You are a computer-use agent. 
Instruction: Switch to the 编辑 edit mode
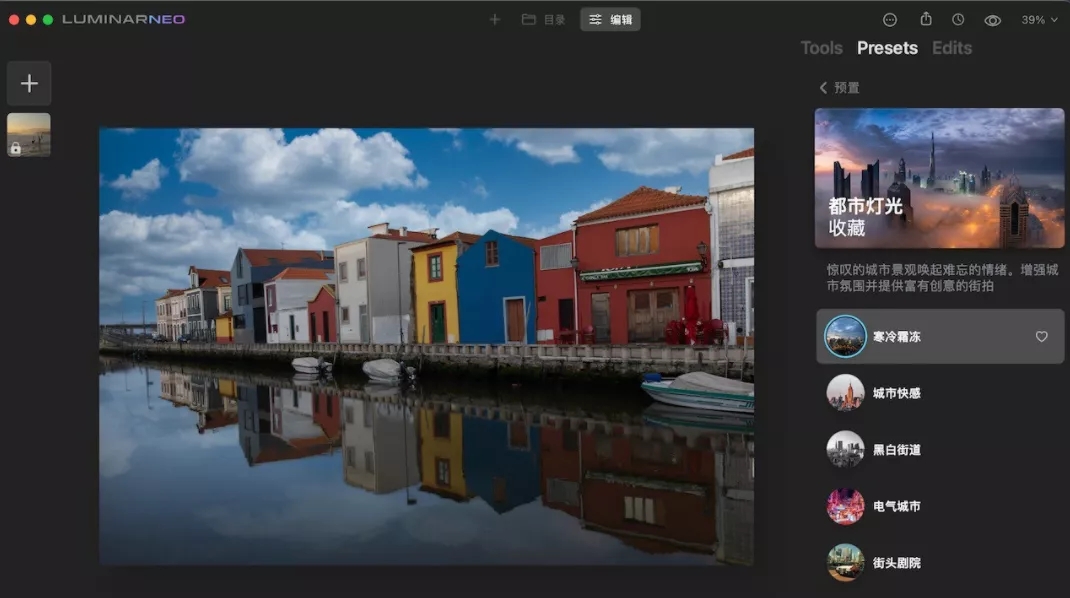click(610, 19)
